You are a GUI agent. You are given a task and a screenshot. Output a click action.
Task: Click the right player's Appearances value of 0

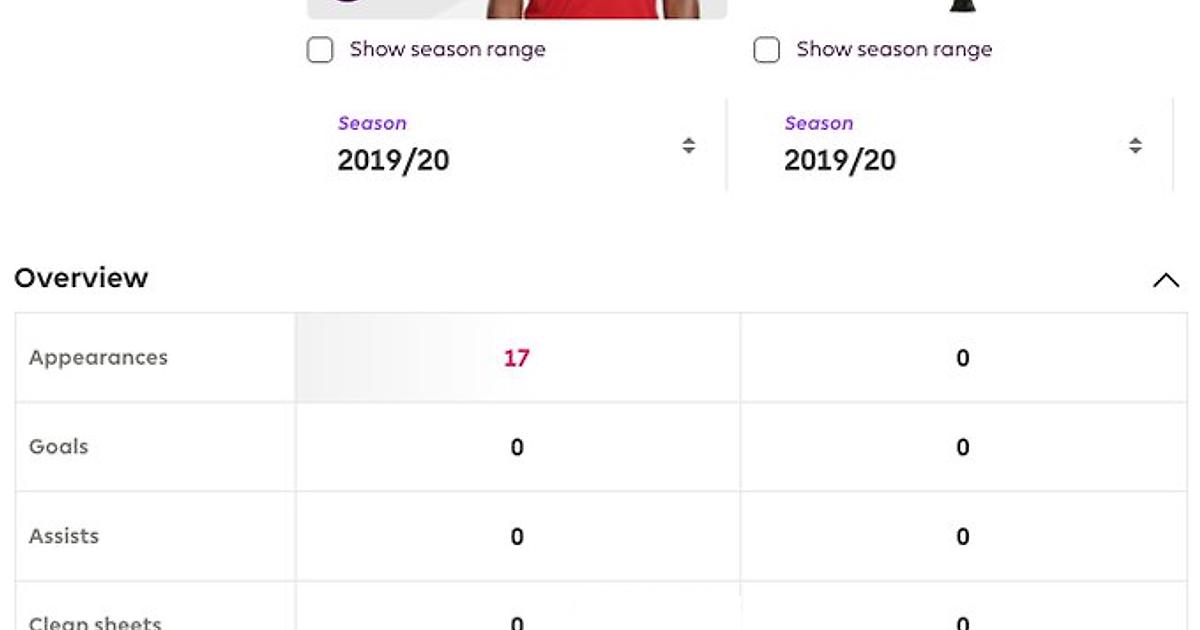962,358
